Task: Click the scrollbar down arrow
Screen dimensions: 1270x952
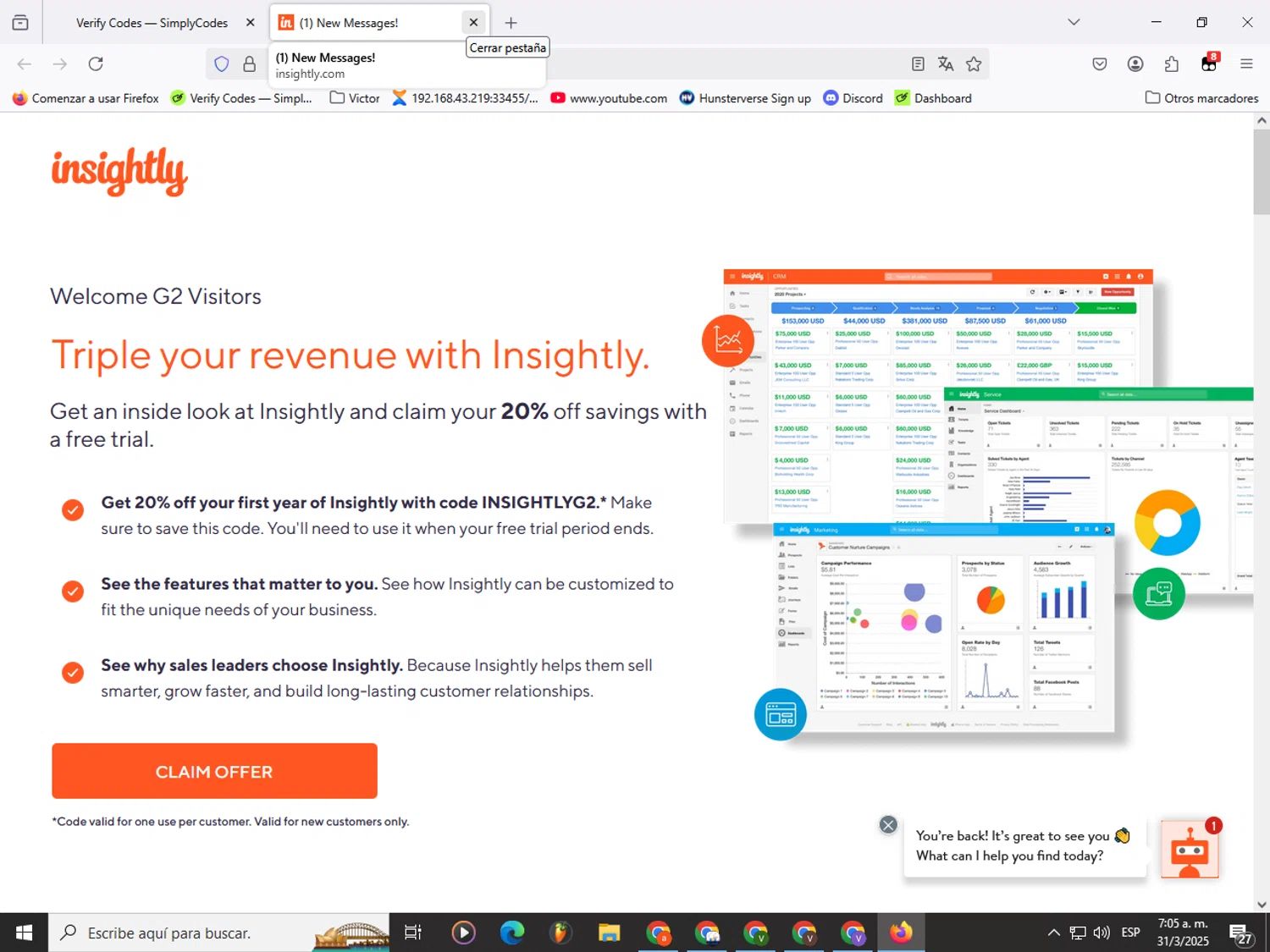Action: point(1262,905)
